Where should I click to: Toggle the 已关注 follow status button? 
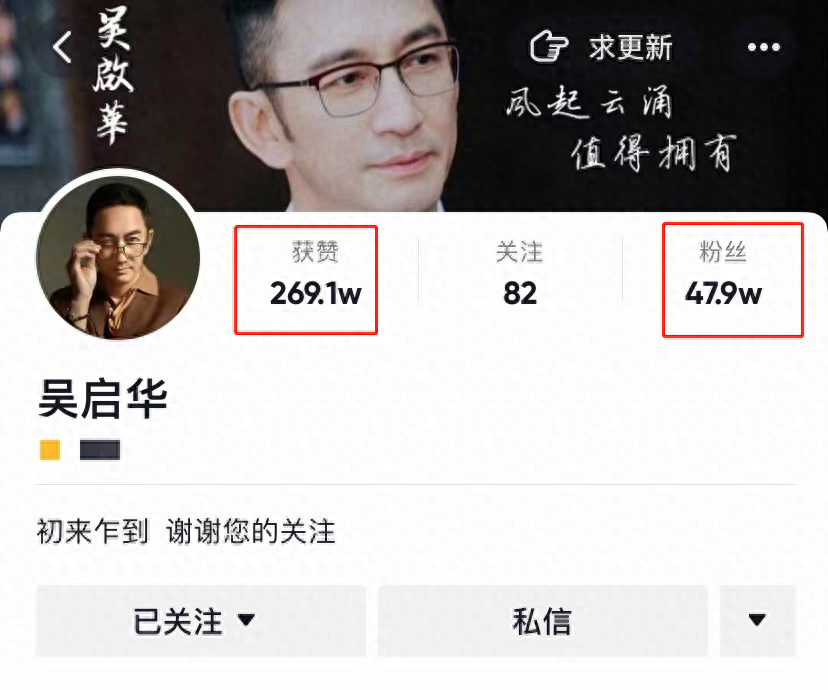pos(201,621)
